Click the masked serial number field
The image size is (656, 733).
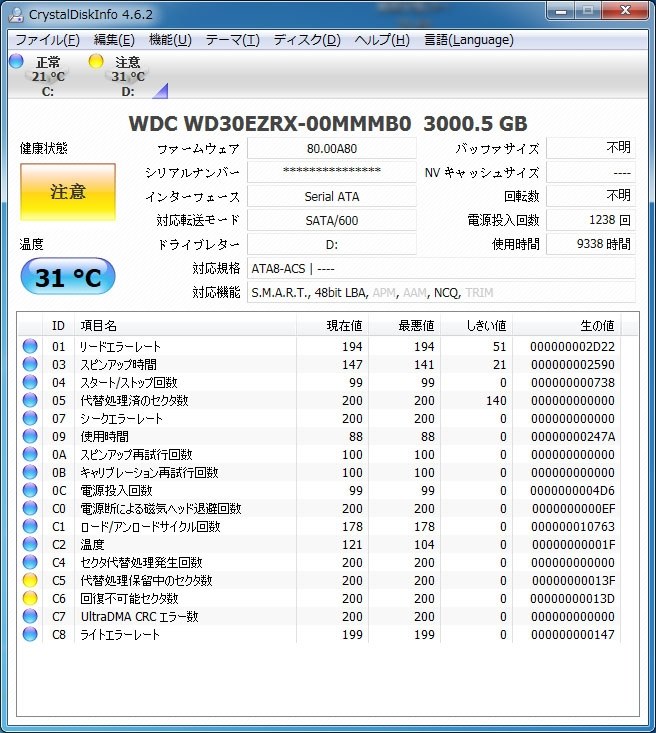(x=332, y=172)
